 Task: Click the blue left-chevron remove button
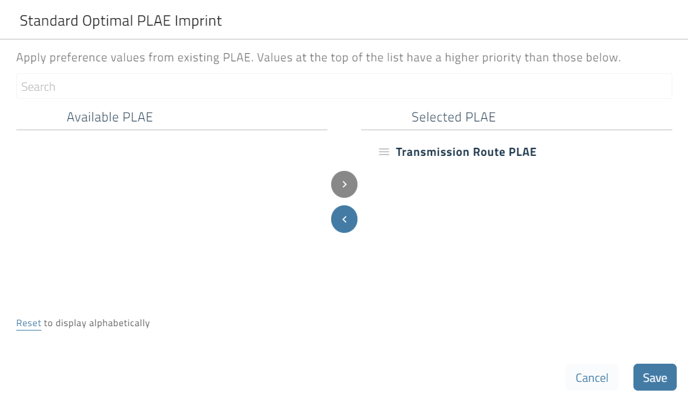(344, 219)
